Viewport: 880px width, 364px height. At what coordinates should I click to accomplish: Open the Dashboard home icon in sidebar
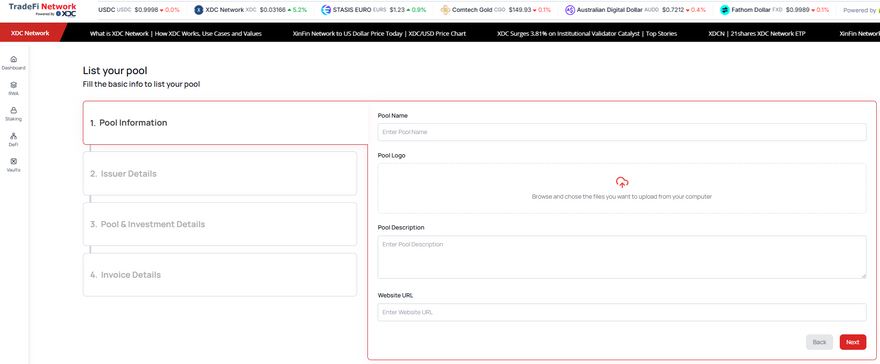13,59
